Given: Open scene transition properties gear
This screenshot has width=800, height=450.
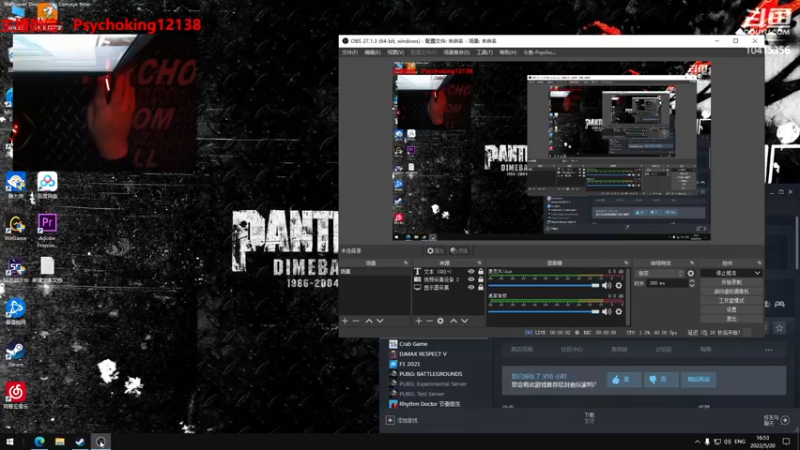Looking at the screenshot, I should tap(691, 273).
